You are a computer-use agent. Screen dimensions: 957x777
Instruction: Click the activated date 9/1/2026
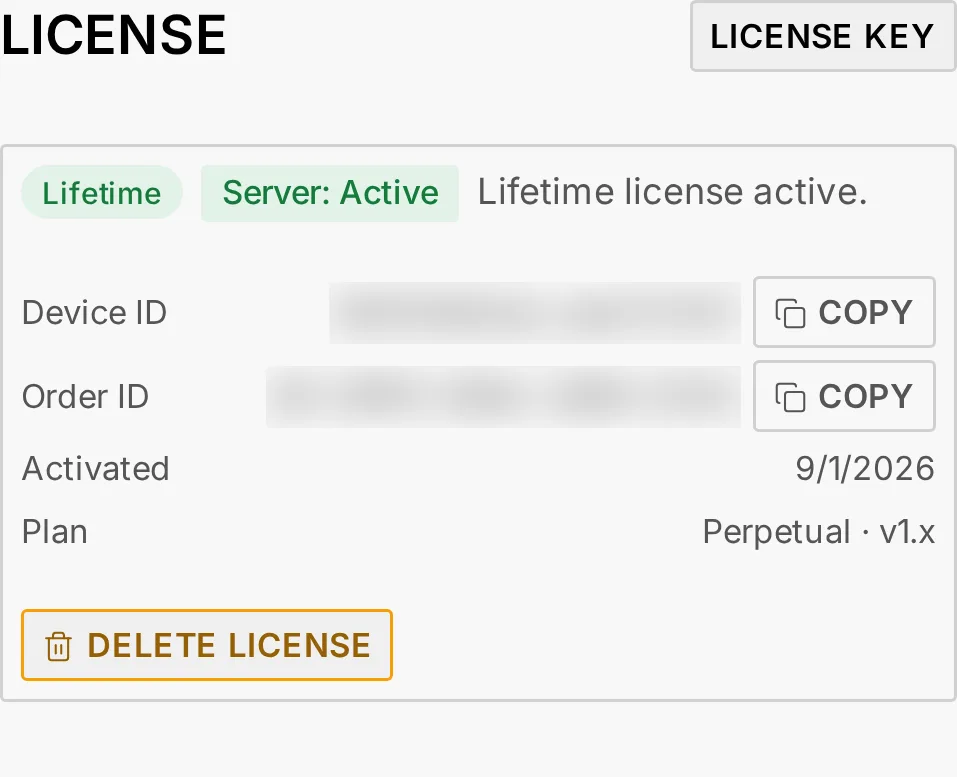865,469
